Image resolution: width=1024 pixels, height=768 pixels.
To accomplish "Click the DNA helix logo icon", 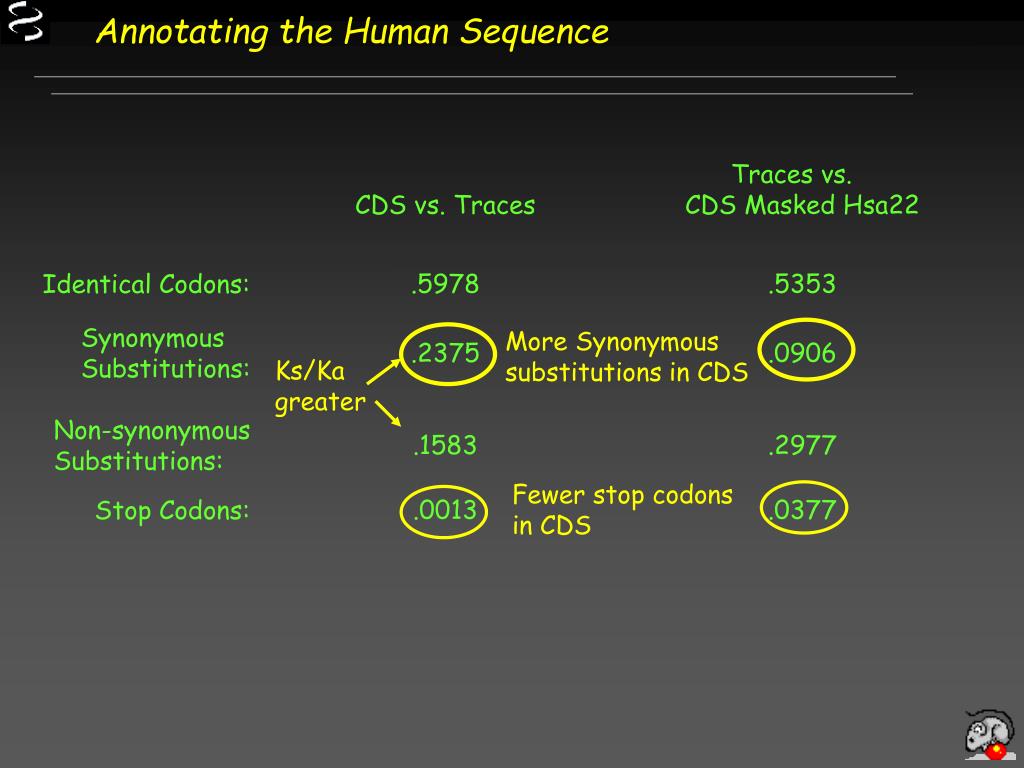I will coord(24,22).
